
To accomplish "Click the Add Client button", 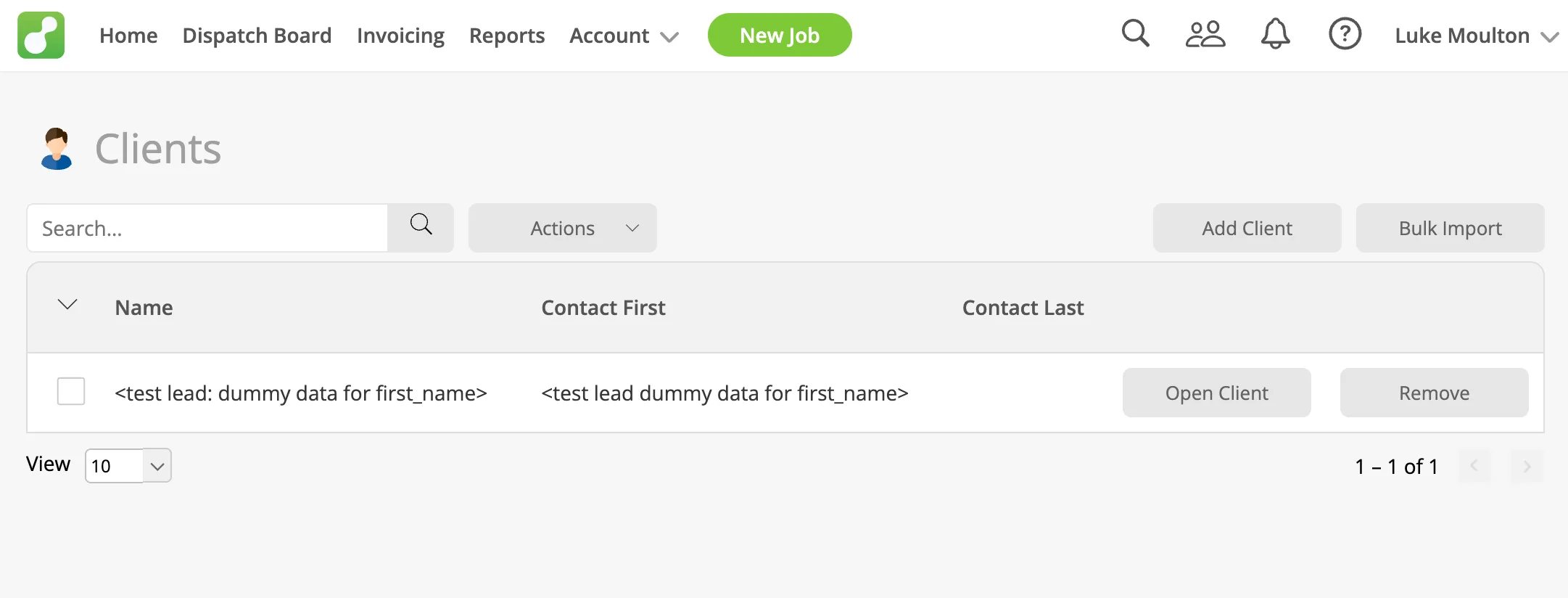I will point(1247,228).
